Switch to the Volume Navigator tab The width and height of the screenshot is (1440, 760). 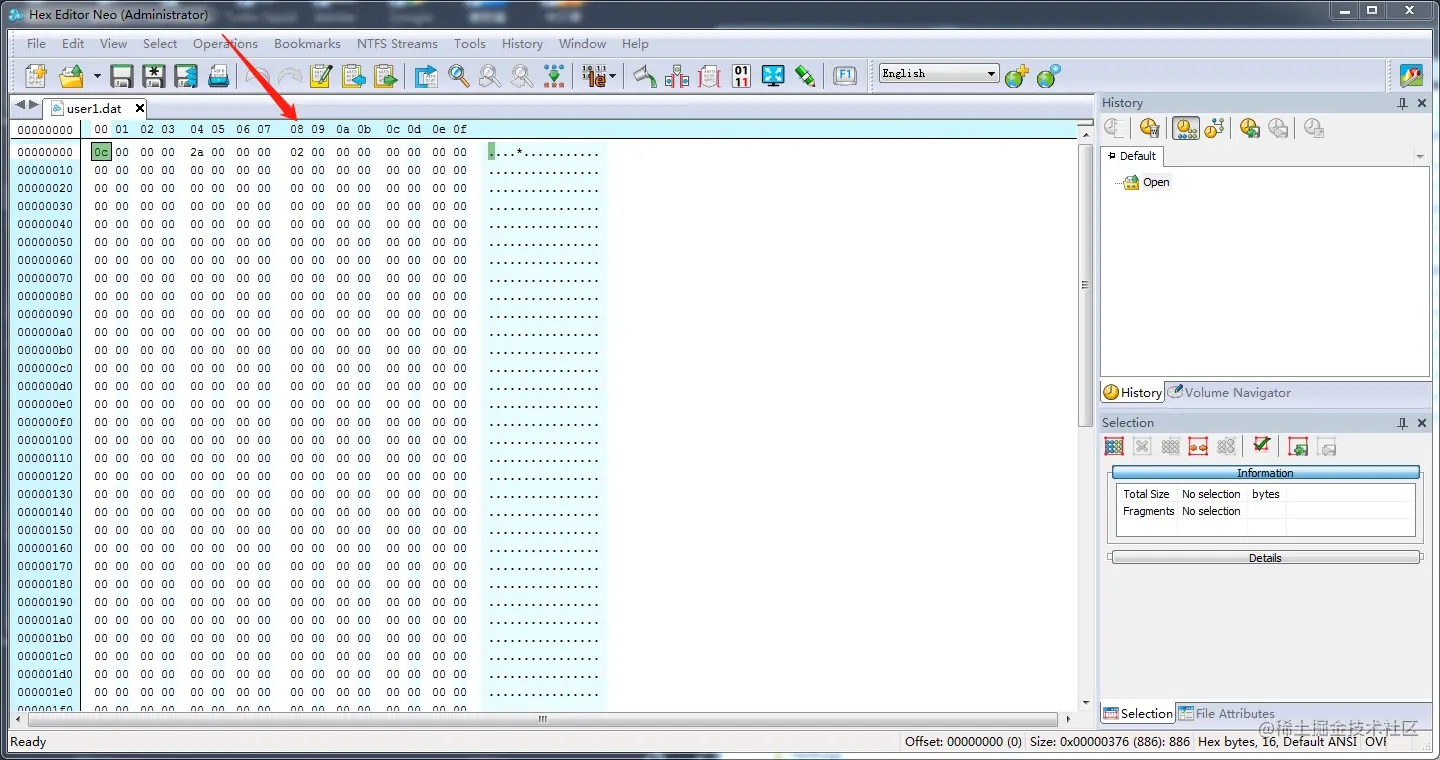pyautogui.click(x=1228, y=392)
